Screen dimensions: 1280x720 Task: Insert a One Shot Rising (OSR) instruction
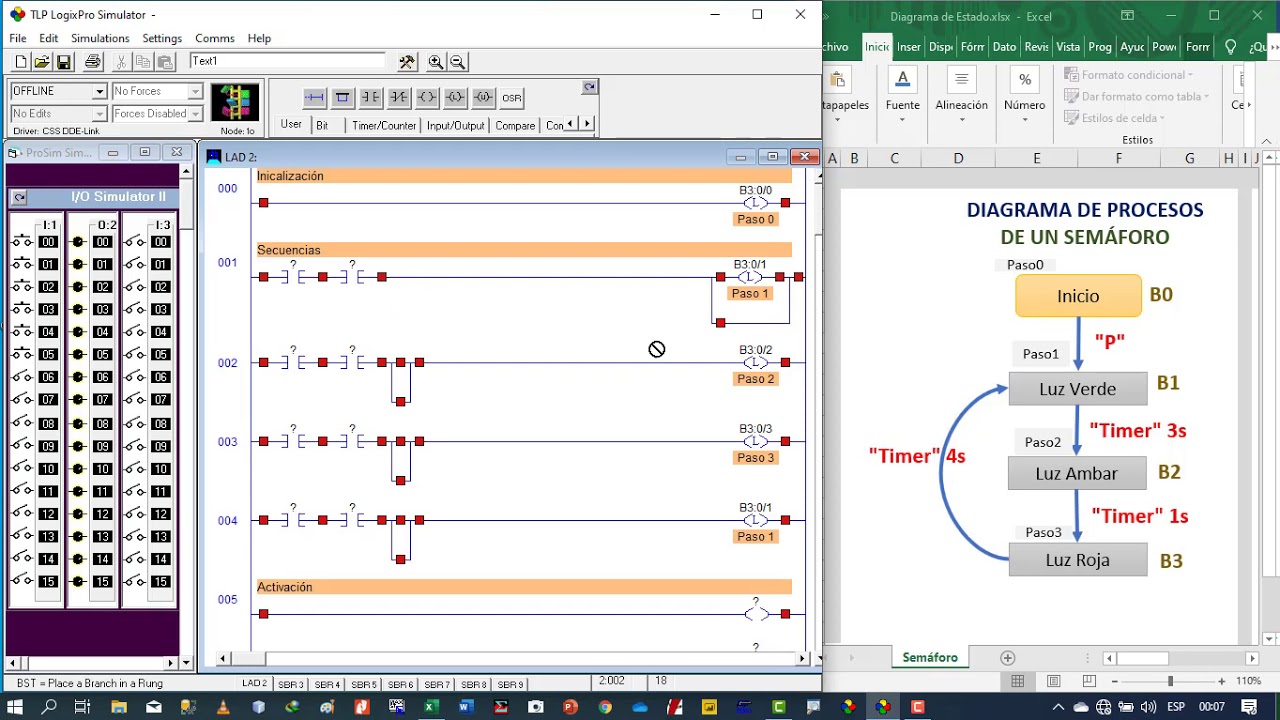(x=511, y=98)
